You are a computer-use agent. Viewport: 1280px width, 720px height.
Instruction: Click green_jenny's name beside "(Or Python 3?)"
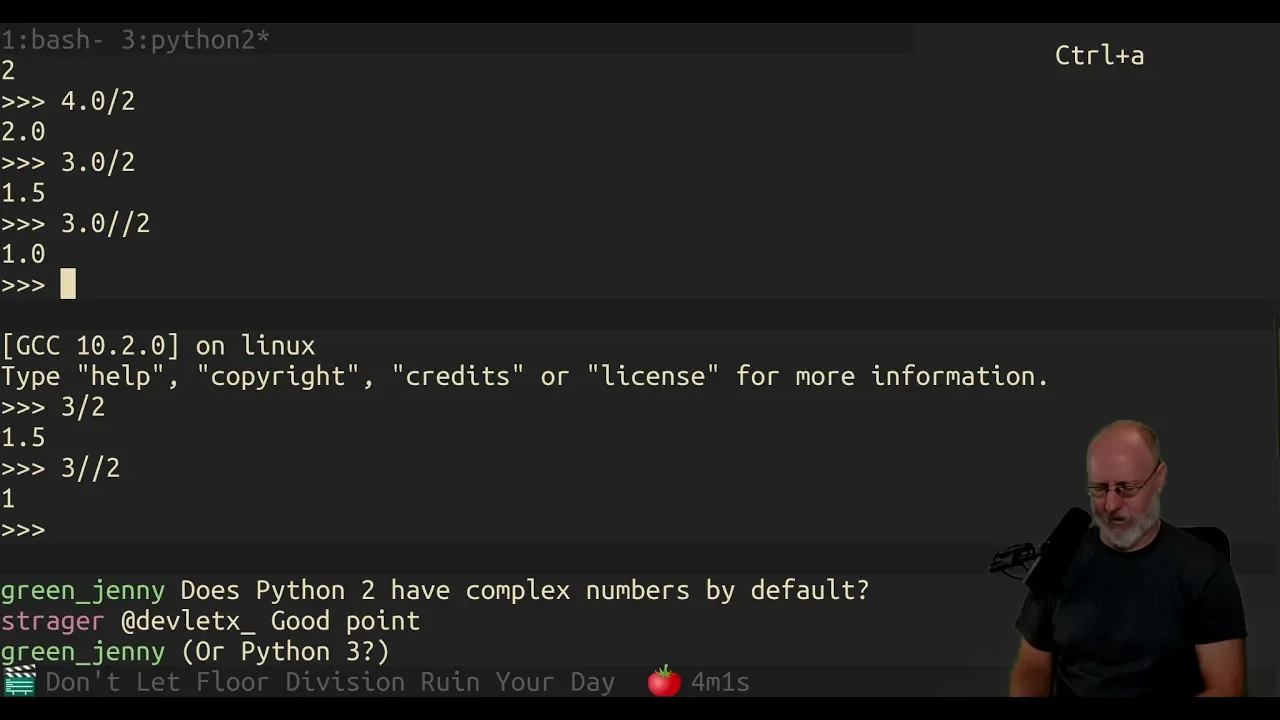pyautogui.click(x=82, y=652)
